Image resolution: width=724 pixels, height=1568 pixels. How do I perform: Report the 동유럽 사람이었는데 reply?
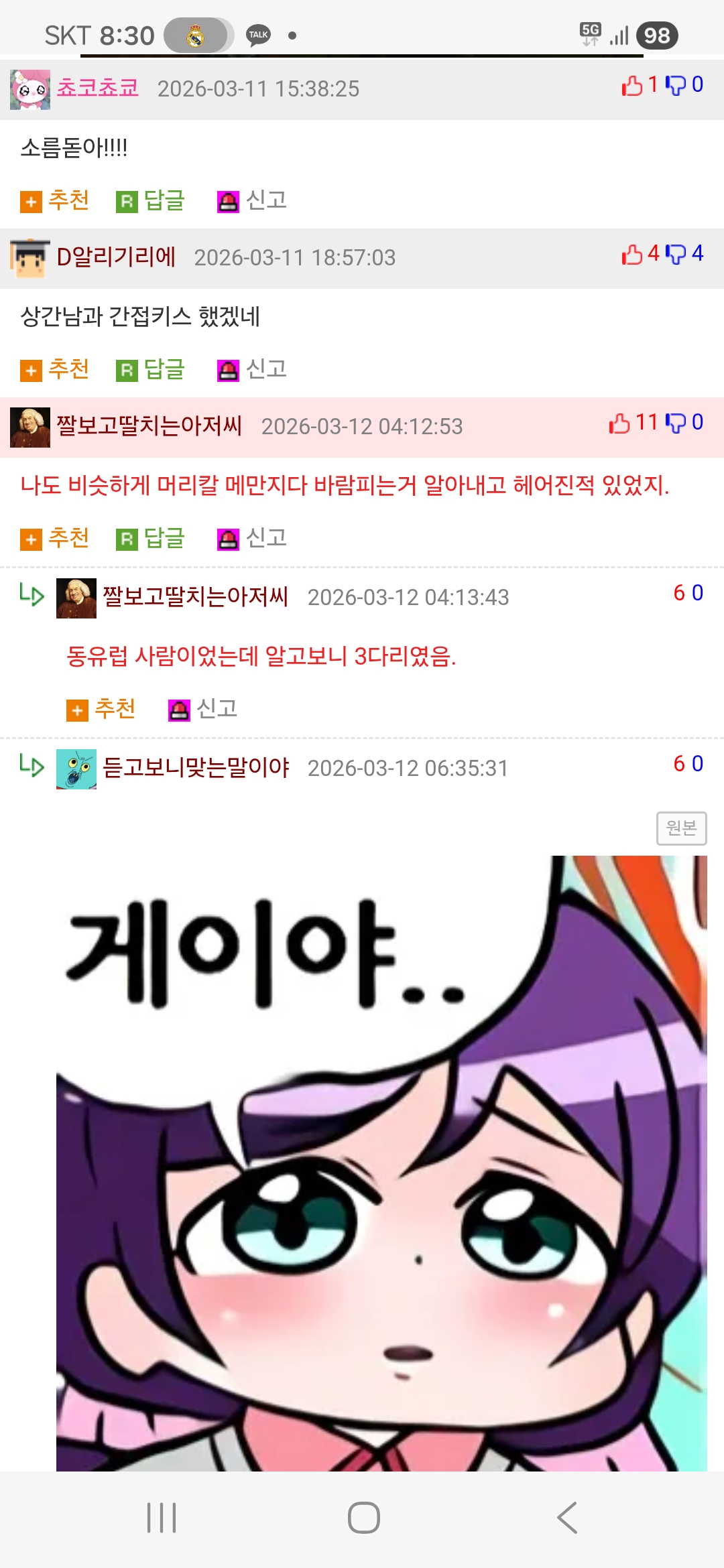click(x=202, y=709)
